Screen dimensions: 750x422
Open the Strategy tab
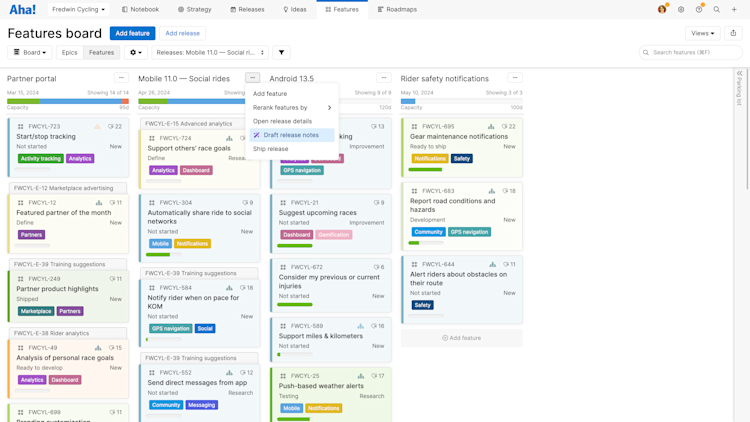coord(194,9)
